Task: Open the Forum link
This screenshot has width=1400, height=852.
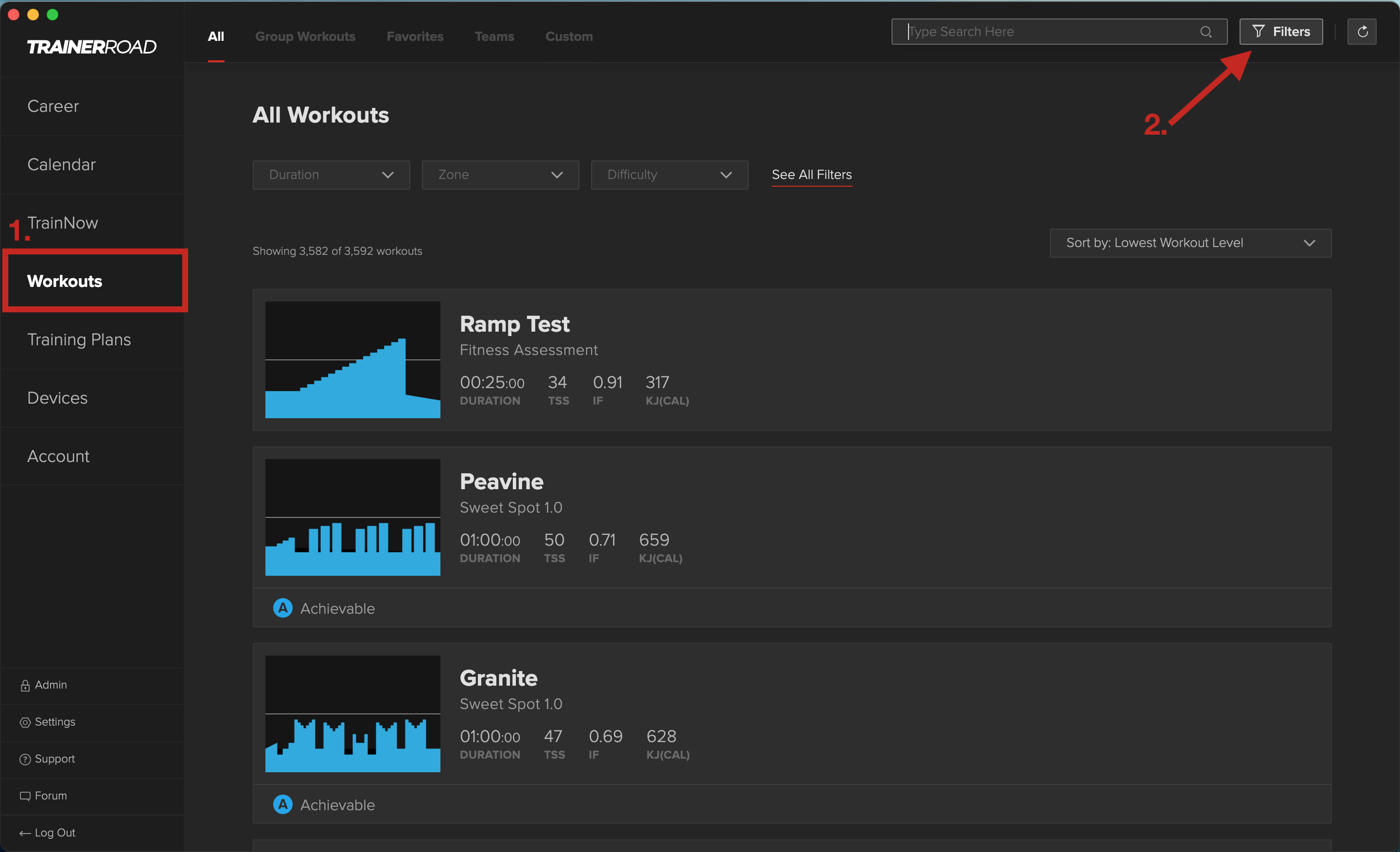Action: (51, 796)
